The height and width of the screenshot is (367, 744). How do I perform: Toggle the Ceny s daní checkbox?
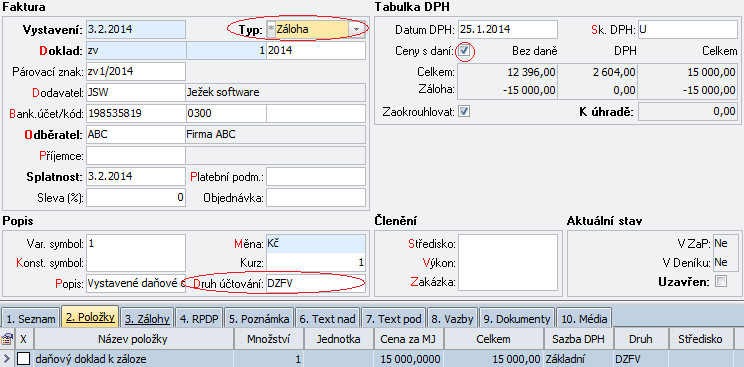click(x=465, y=50)
